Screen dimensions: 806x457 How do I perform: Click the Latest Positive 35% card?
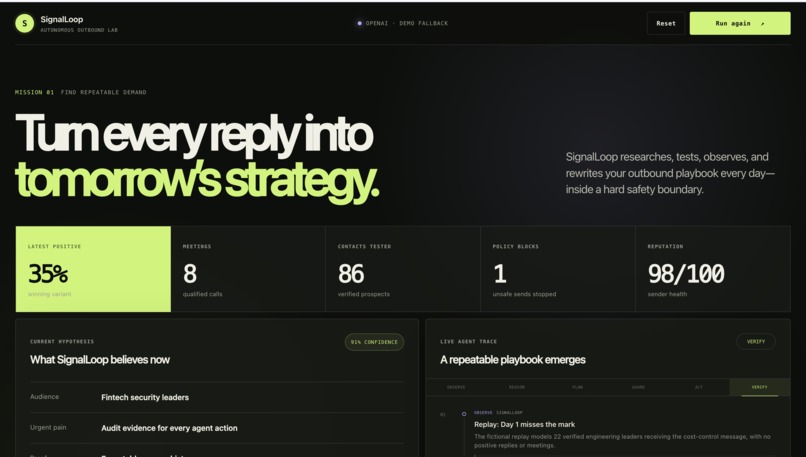pos(93,269)
